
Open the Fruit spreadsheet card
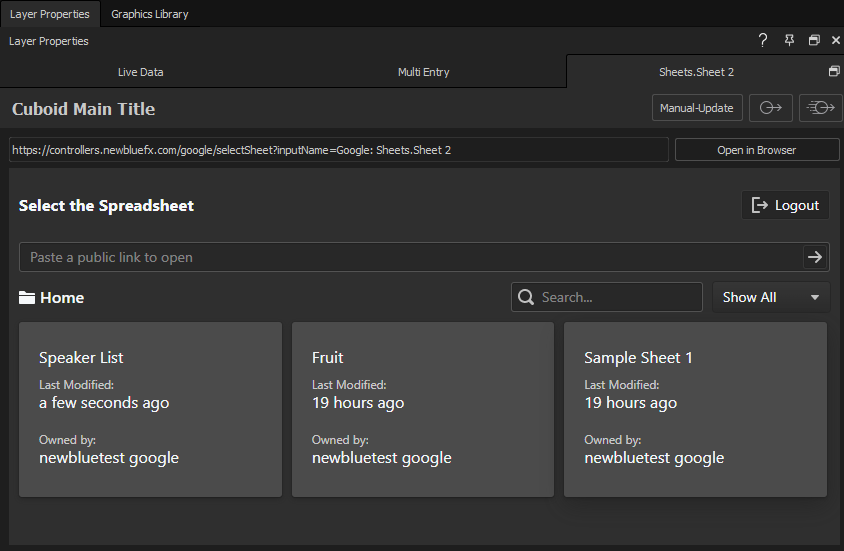coord(422,409)
